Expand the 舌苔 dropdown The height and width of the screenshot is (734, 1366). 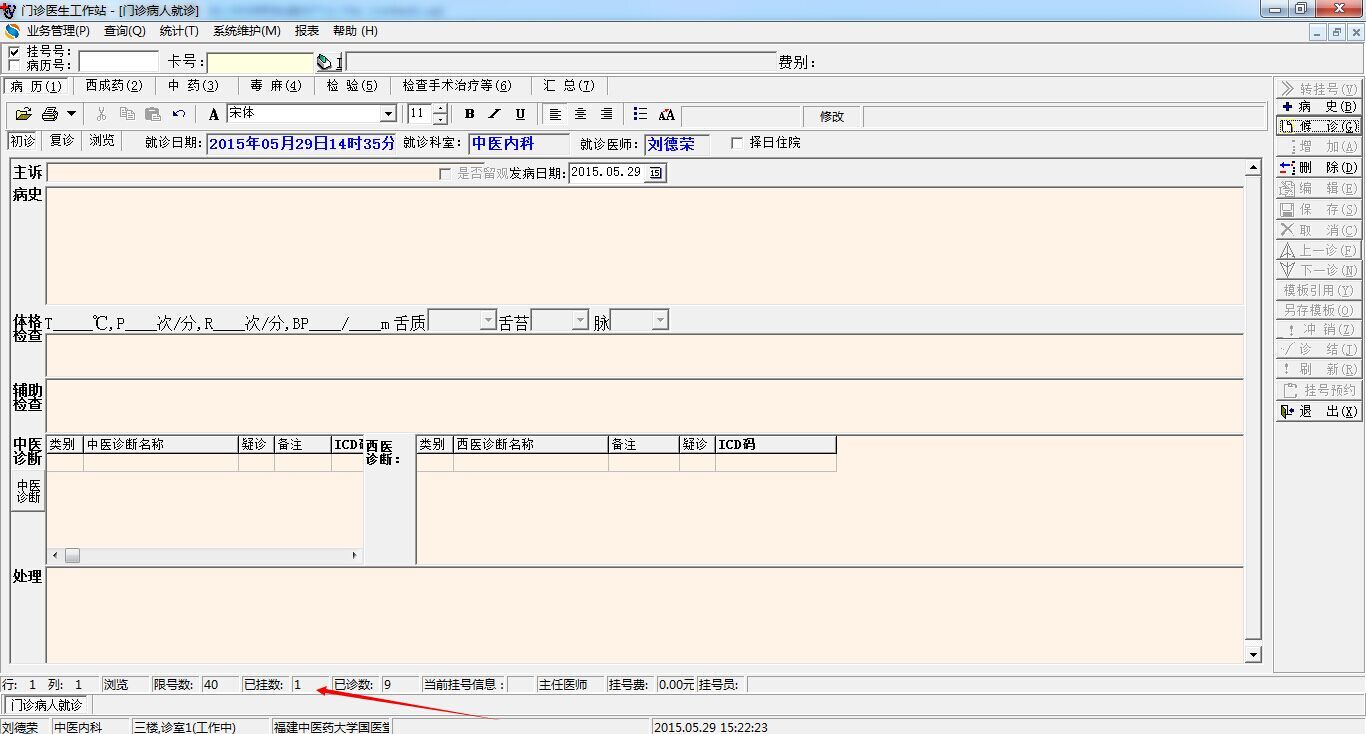(x=580, y=321)
